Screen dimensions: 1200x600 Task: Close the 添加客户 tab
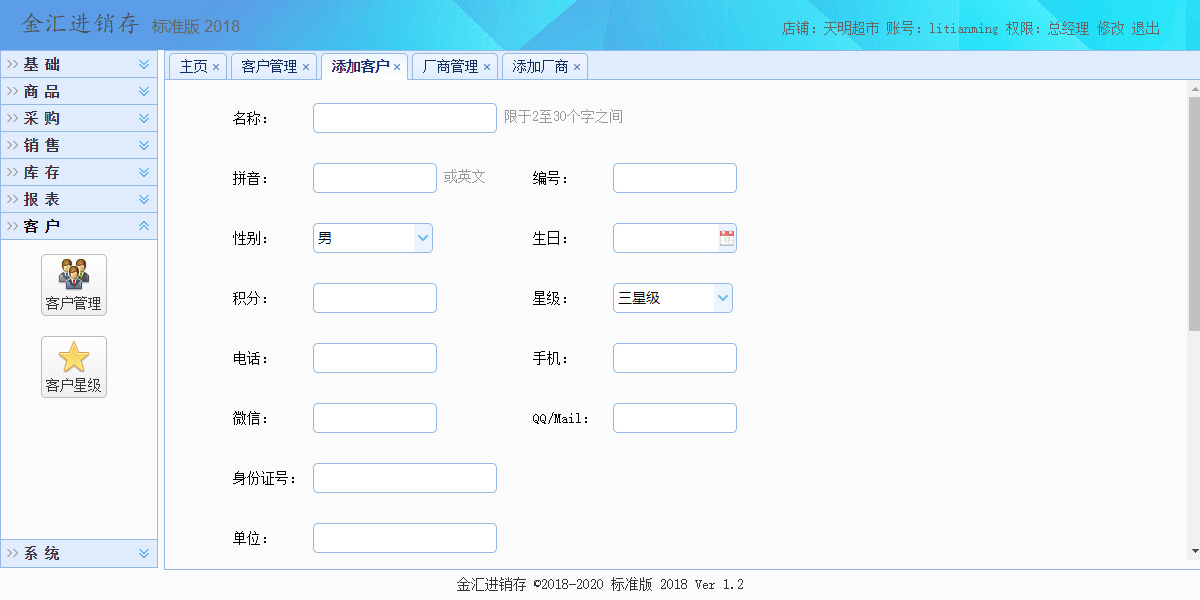click(397, 67)
